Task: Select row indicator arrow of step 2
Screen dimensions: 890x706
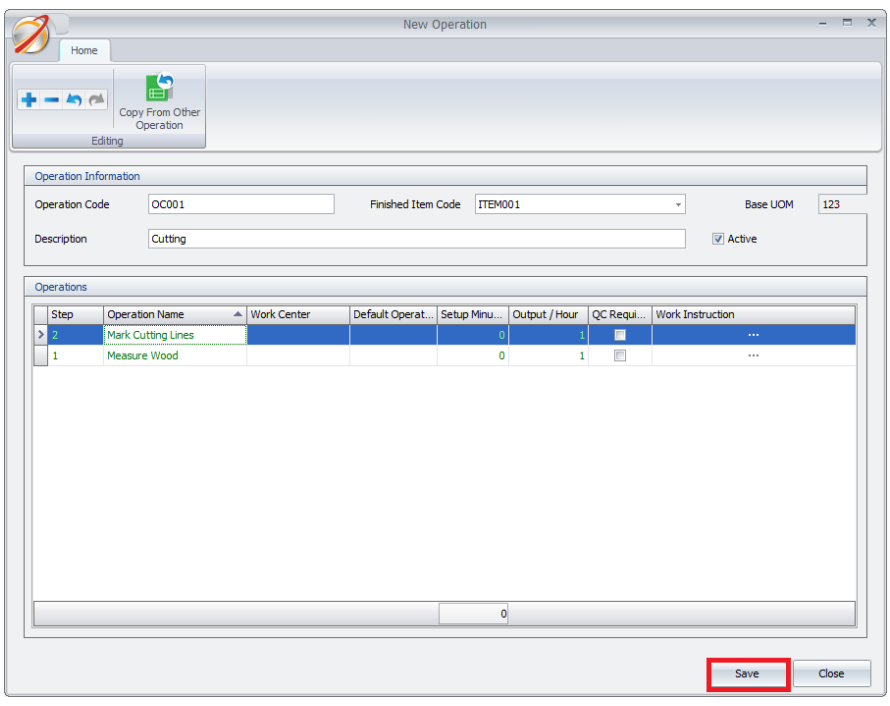Action: coord(40,335)
